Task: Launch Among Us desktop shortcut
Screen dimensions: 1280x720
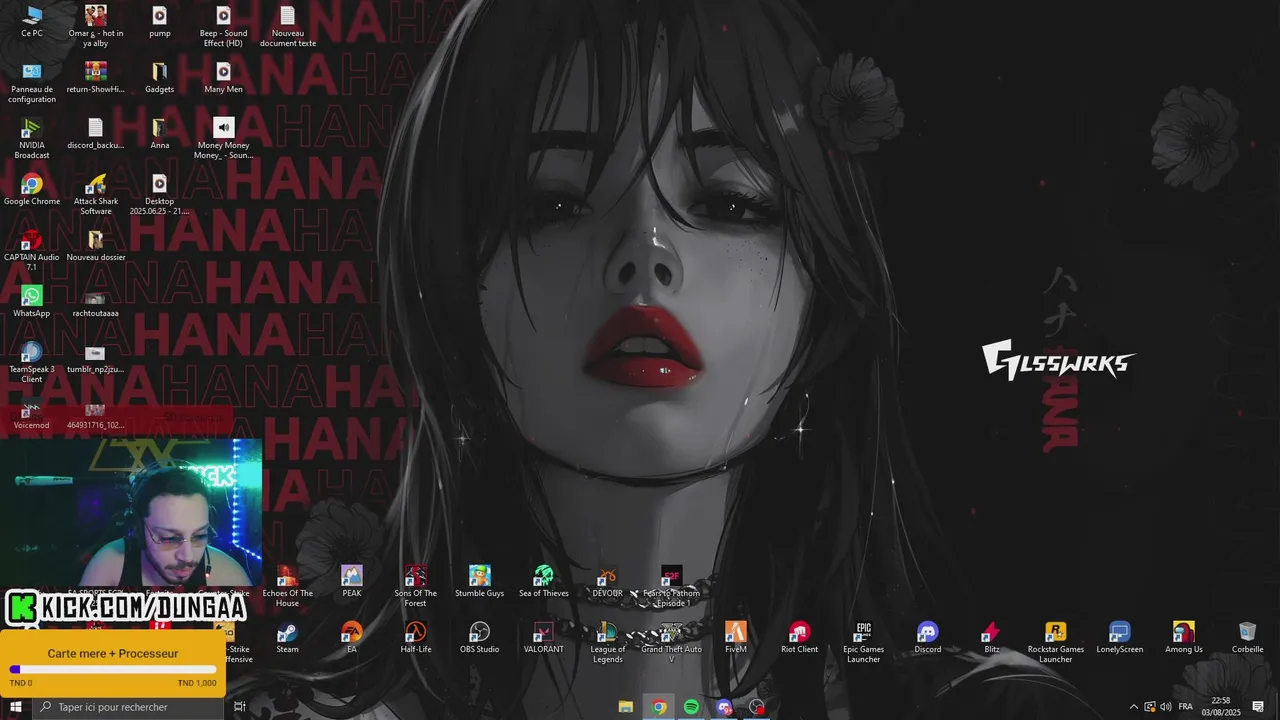Action: coord(1184,638)
